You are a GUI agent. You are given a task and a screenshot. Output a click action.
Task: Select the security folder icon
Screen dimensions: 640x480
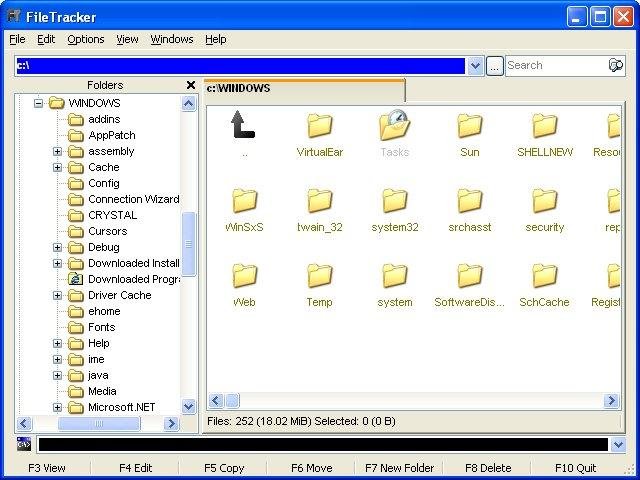click(544, 201)
